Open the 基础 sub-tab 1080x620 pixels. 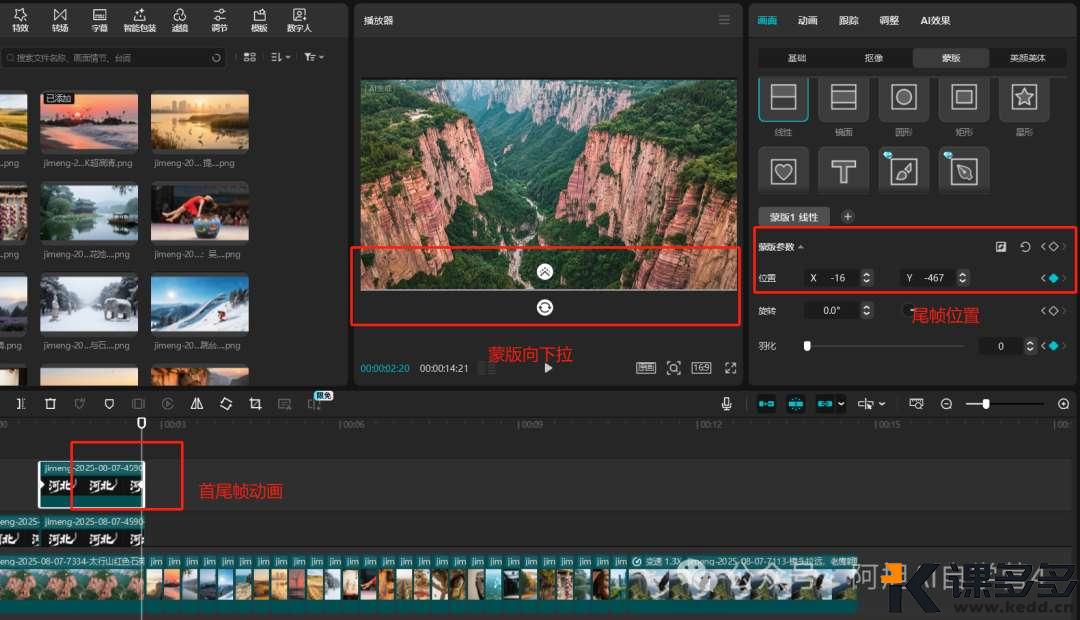(x=797, y=58)
